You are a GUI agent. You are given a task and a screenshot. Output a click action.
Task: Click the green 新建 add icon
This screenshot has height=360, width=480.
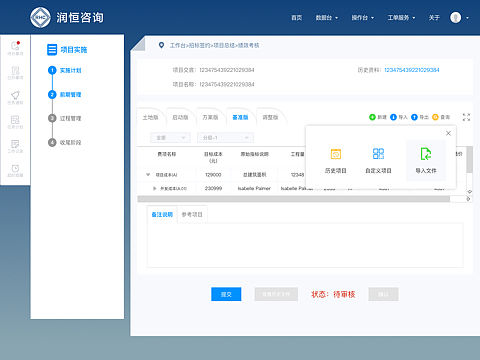click(372, 117)
